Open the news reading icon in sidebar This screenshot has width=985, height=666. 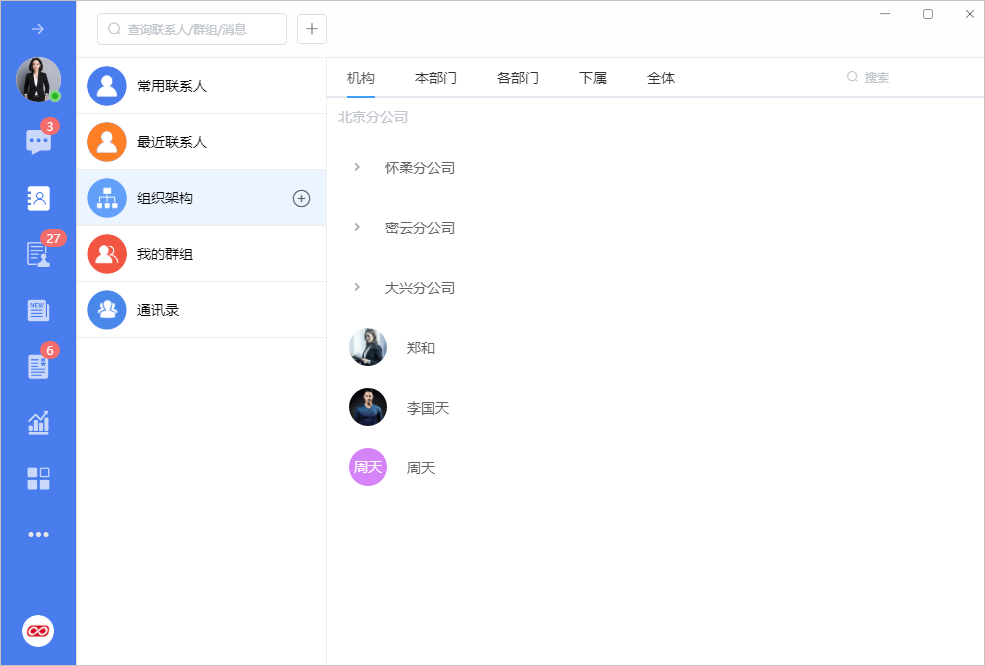pyautogui.click(x=38, y=310)
